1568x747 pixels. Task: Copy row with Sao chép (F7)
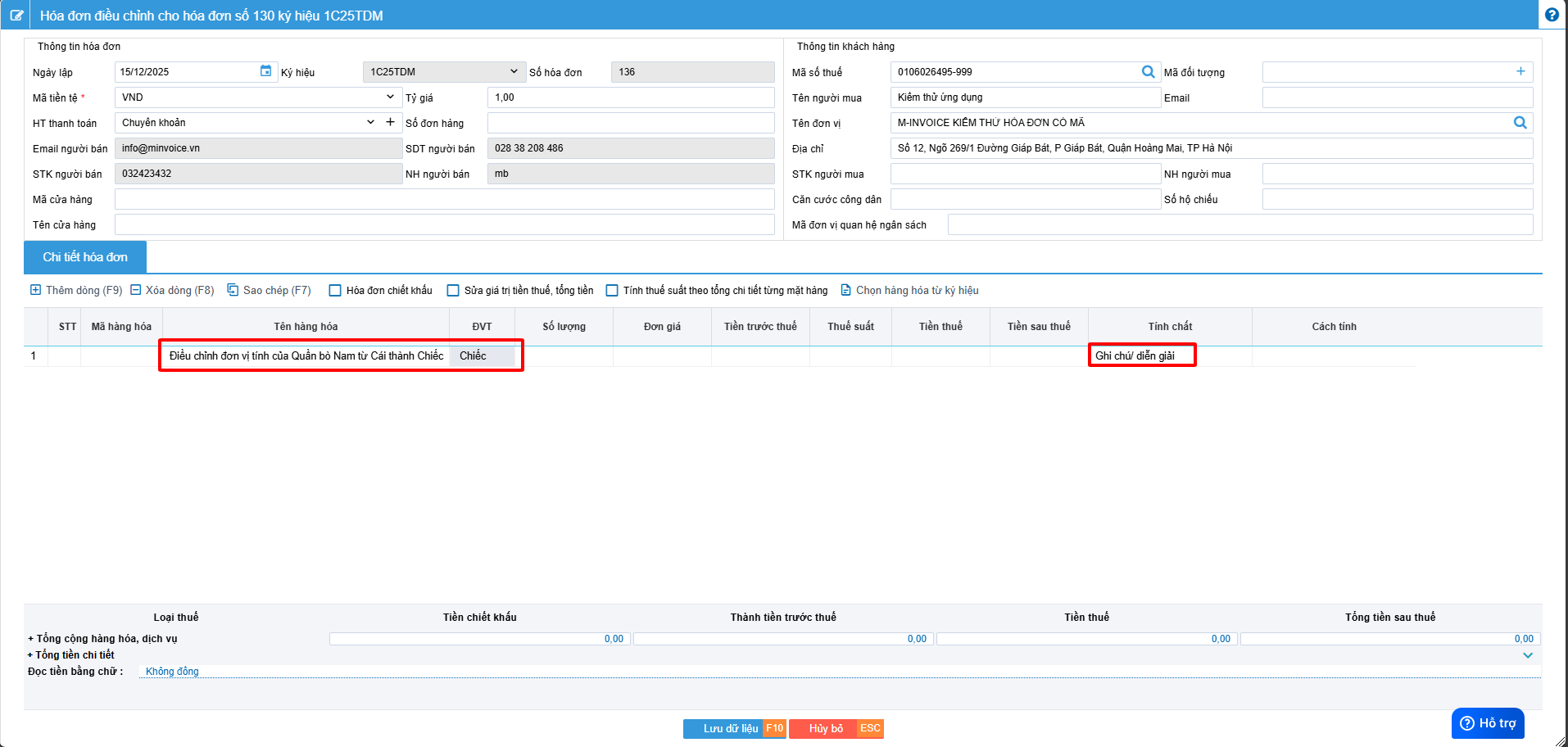[270, 290]
